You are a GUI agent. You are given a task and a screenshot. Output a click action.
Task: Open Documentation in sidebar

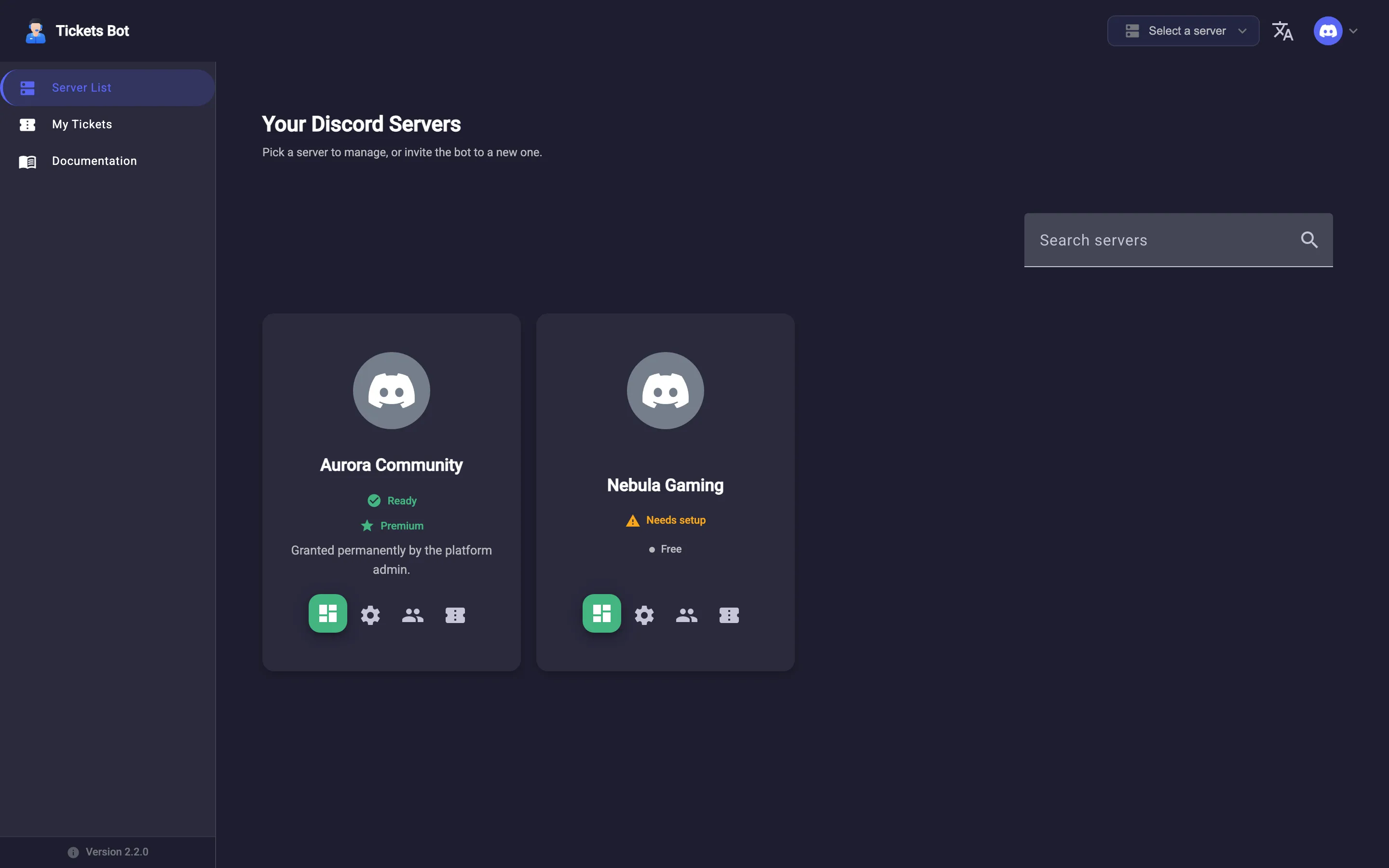[108, 162]
